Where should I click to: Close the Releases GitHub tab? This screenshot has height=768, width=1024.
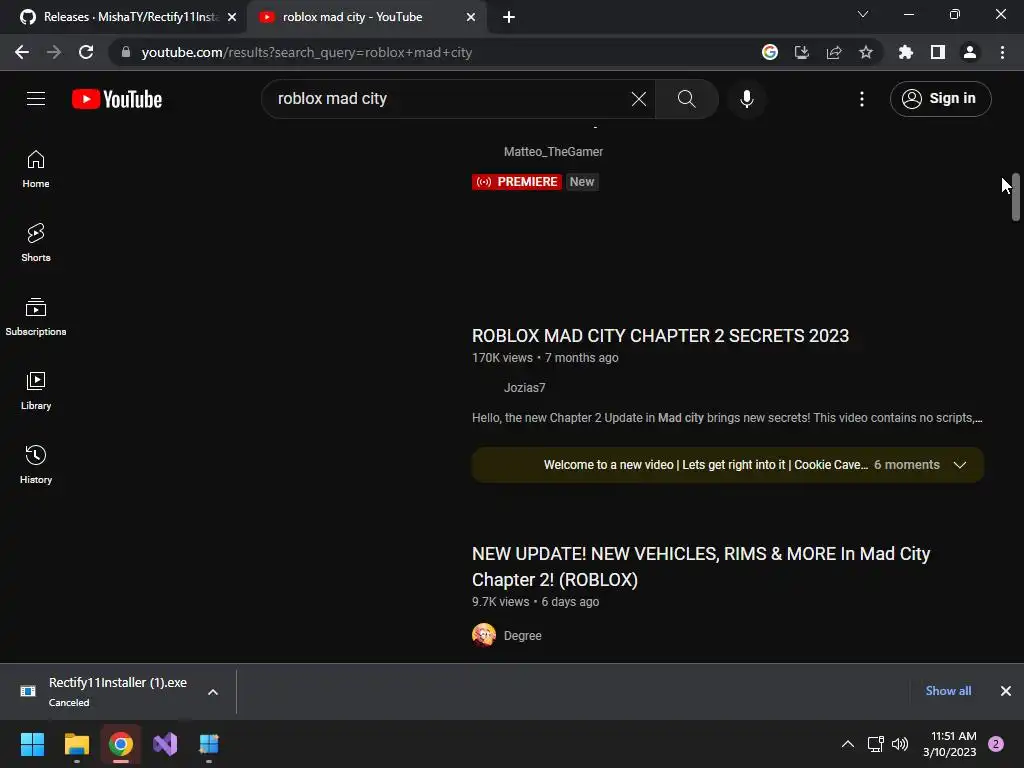(x=232, y=17)
